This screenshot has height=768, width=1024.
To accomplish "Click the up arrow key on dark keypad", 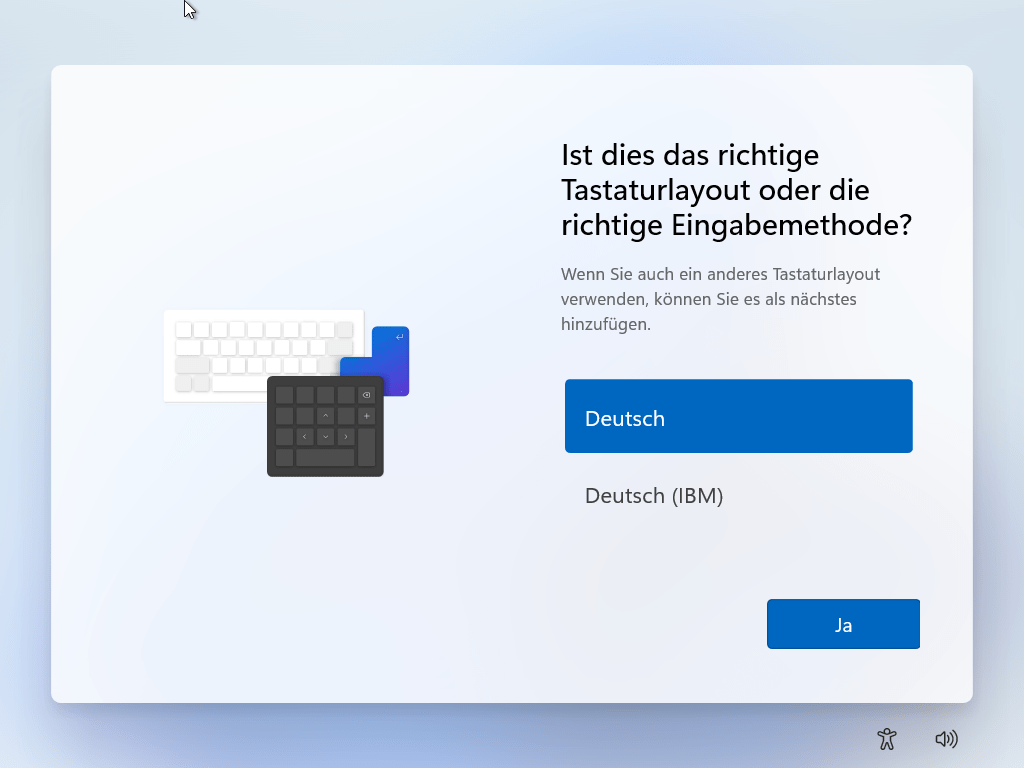I will (x=326, y=416).
